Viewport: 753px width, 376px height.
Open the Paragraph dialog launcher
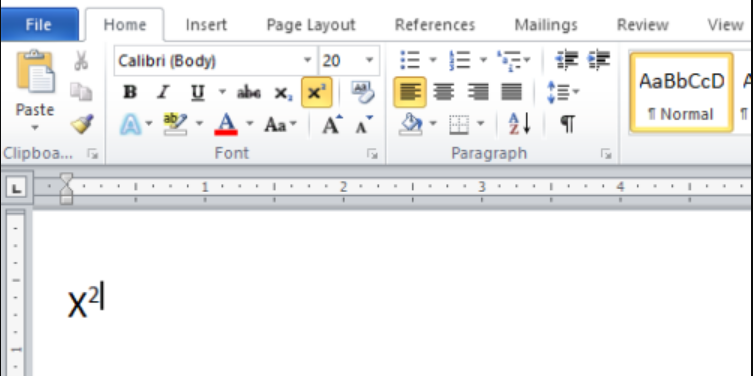[x=606, y=154]
